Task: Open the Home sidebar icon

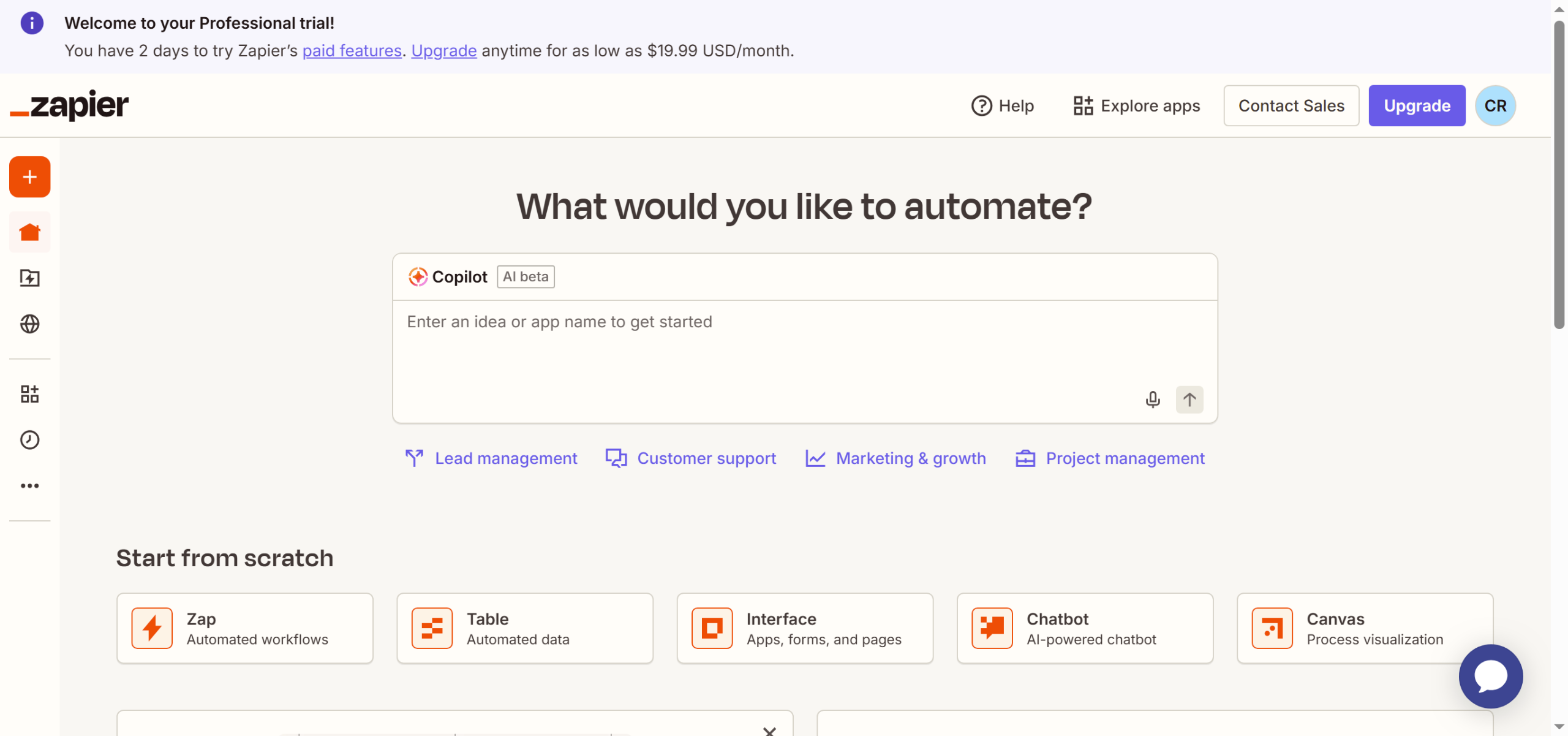Action: [29, 232]
